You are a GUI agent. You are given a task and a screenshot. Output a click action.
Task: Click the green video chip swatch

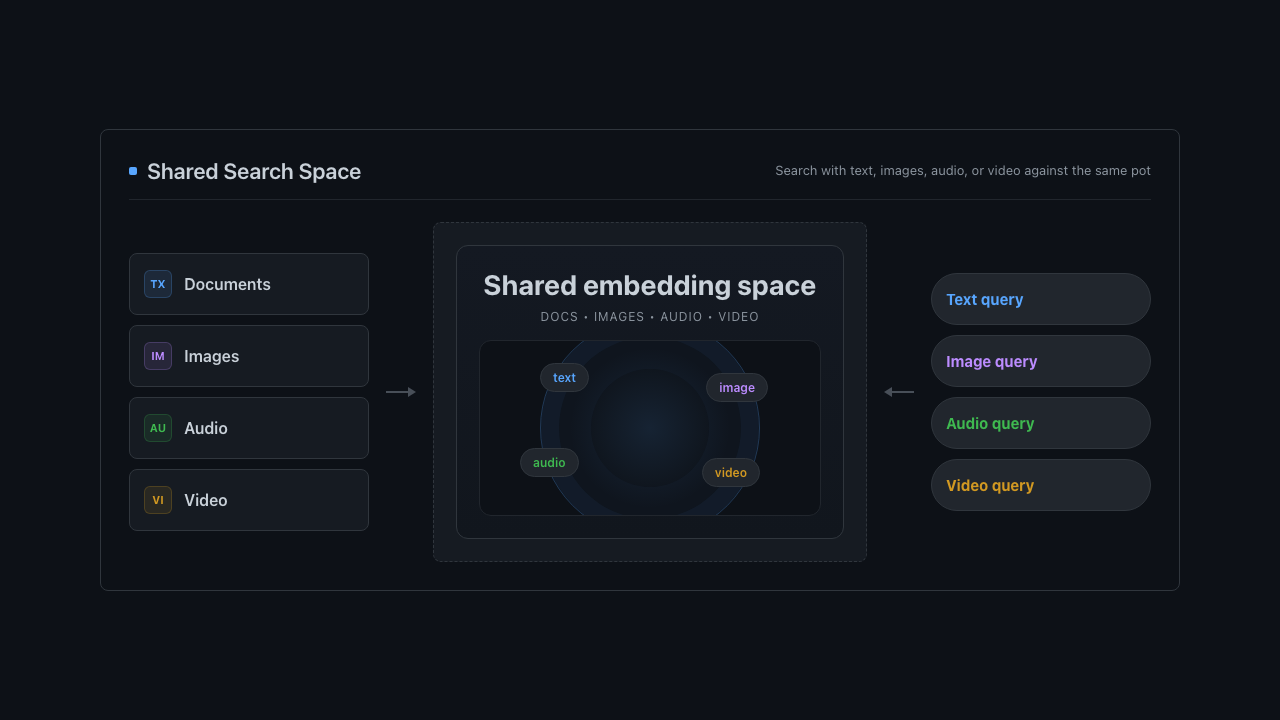click(730, 472)
